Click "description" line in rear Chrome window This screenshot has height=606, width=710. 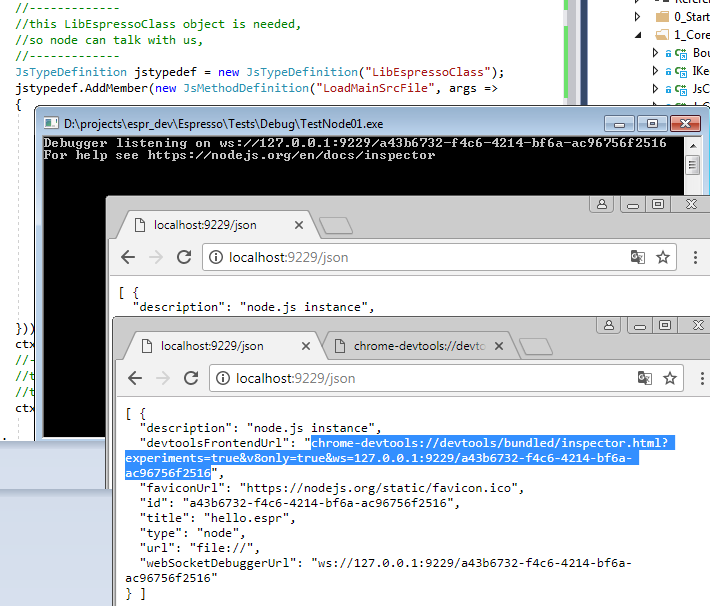coord(254,307)
